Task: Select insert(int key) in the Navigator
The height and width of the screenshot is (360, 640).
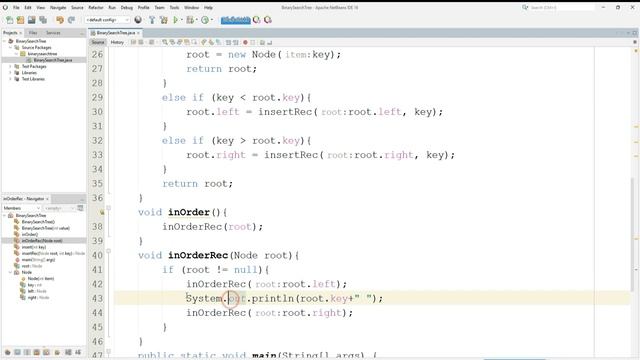Action: [x=33, y=247]
